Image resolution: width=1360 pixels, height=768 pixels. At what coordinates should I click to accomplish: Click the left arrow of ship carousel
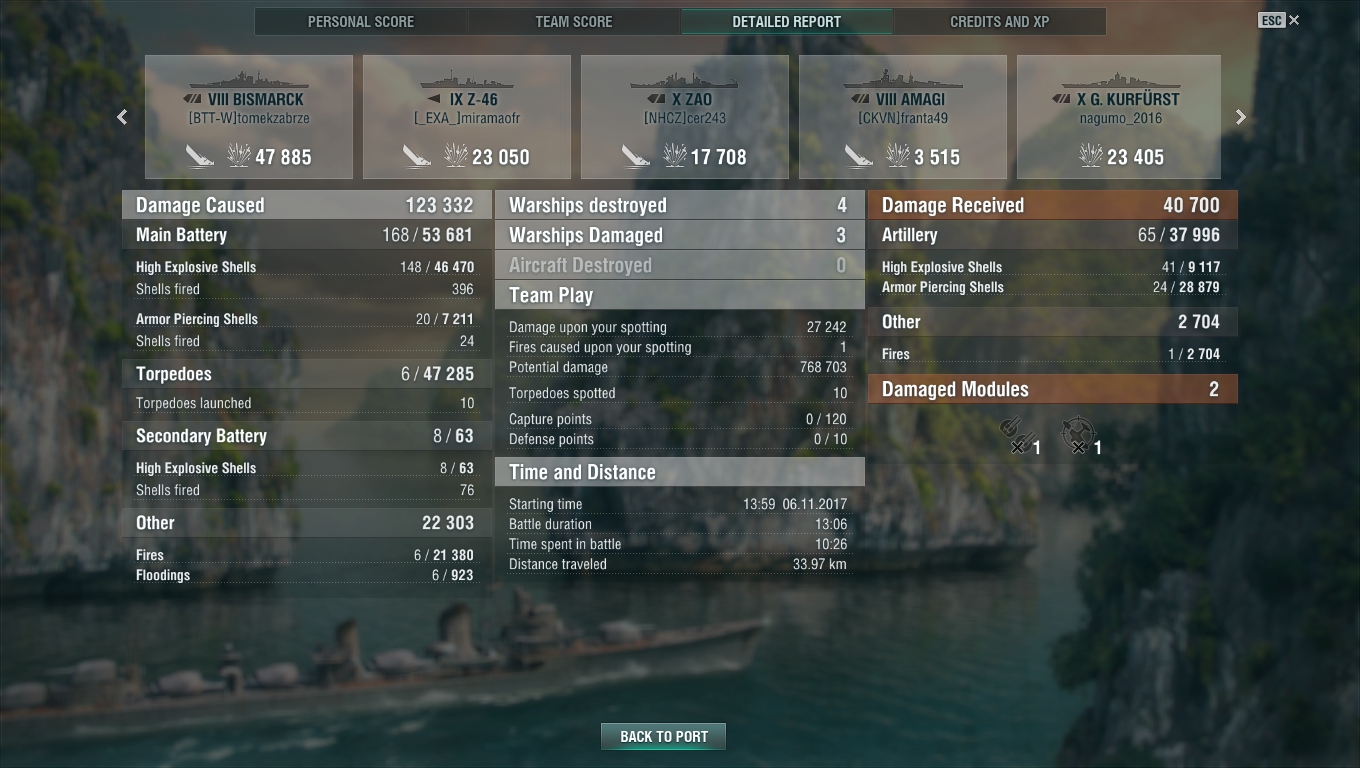[x=122, y=117]
